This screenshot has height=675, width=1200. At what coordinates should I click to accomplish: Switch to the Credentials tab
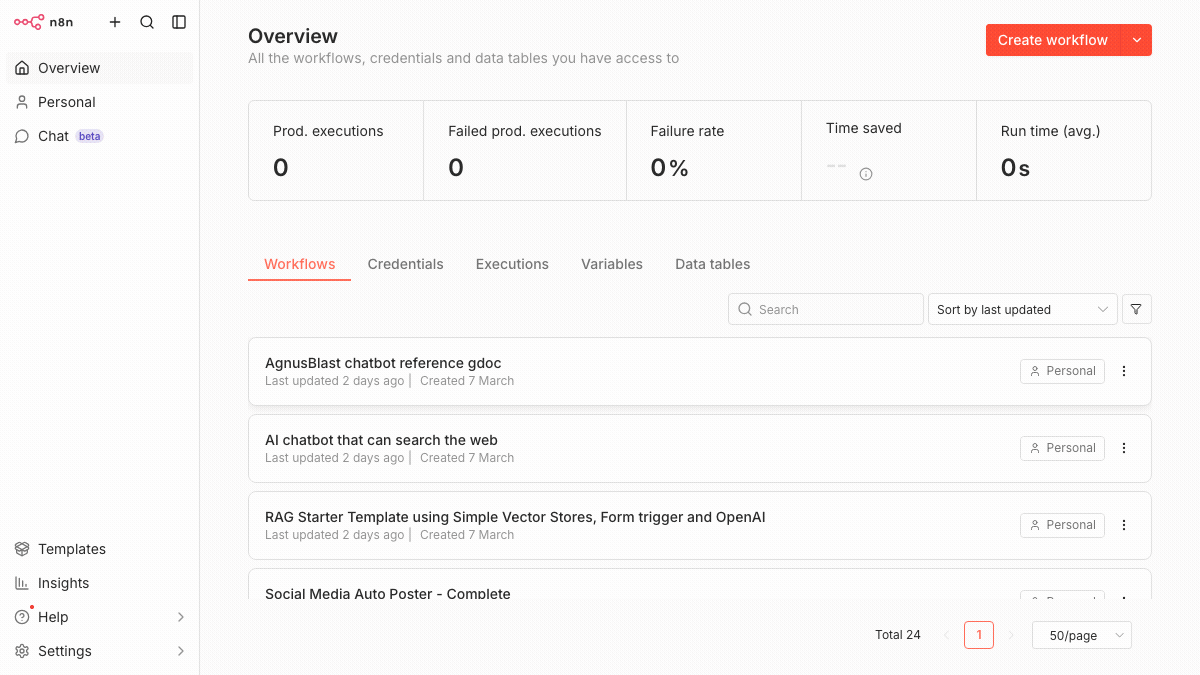point(405,264)
